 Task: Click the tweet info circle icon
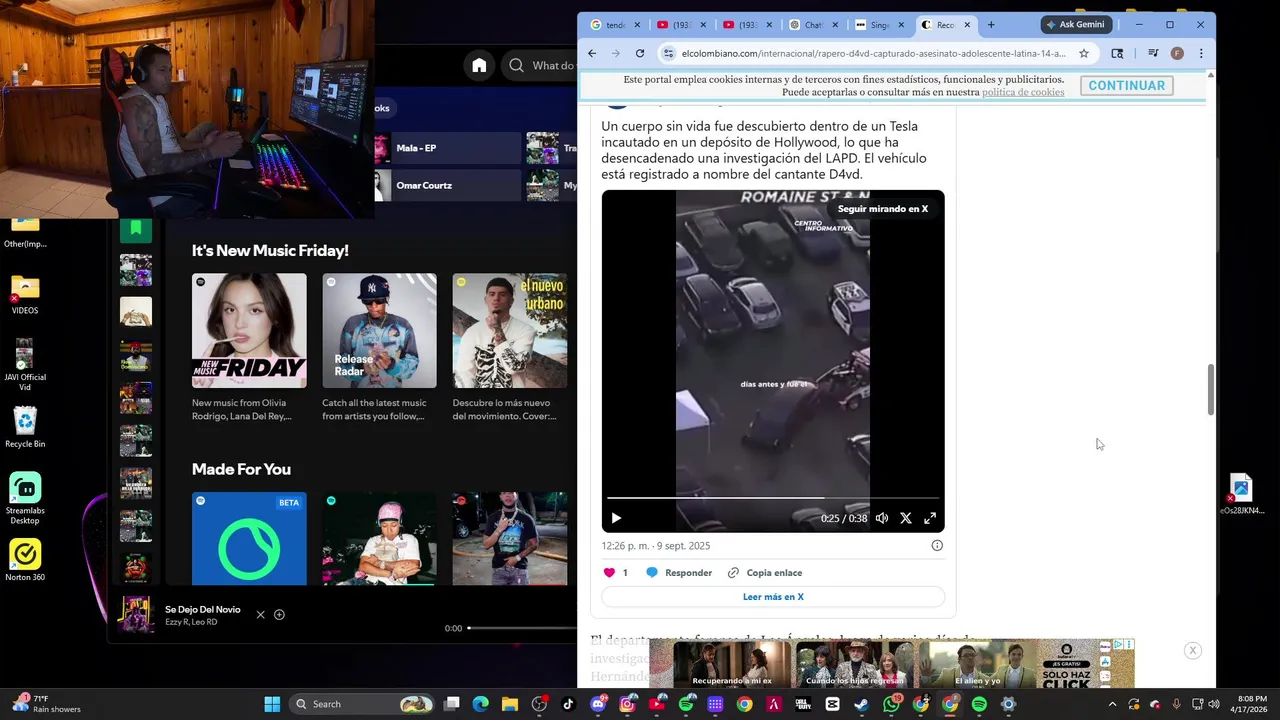pyautogui.click(x=937, y=545)
